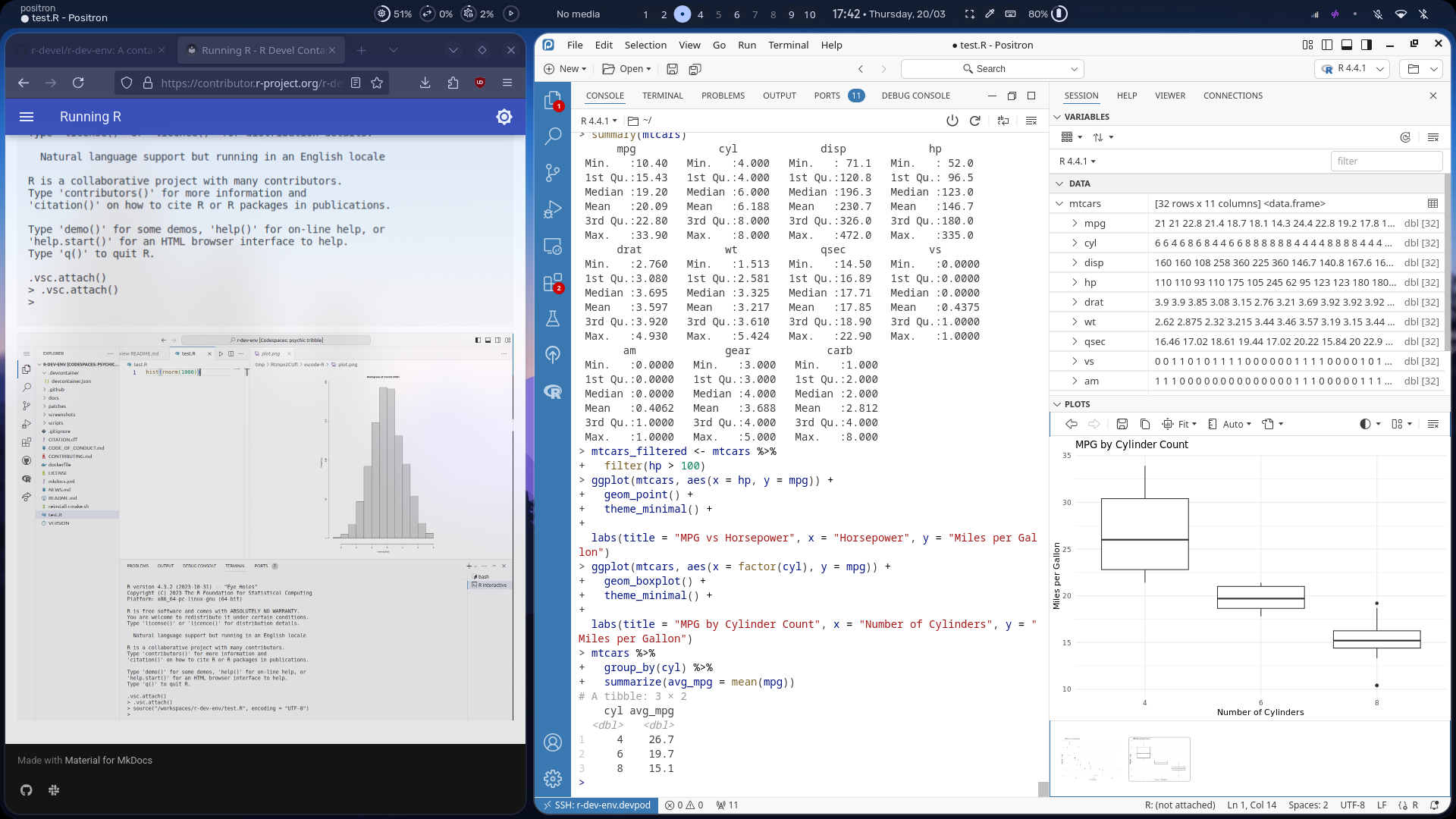
Task: Open the Run and Debug view
Action: pyautogui.click(x=553, y=209)
